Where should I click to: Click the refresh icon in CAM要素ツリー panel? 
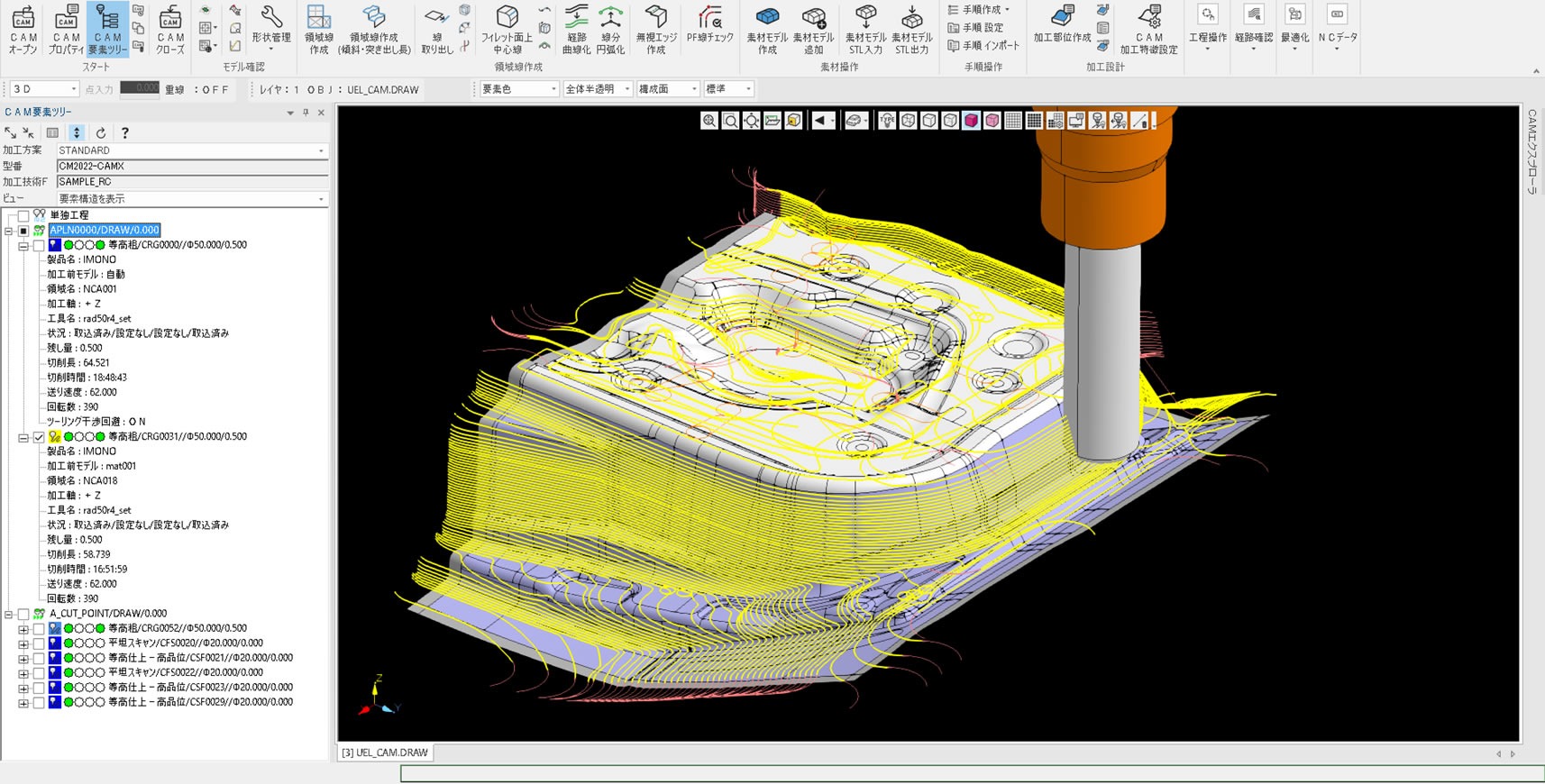101,132
